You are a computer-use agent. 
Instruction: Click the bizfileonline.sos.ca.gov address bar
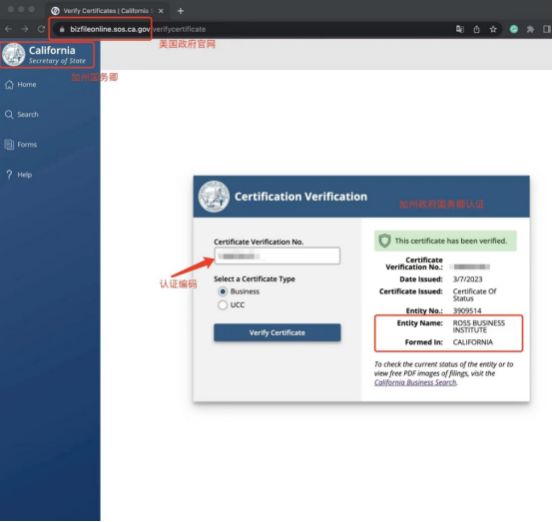click(247, 29)
